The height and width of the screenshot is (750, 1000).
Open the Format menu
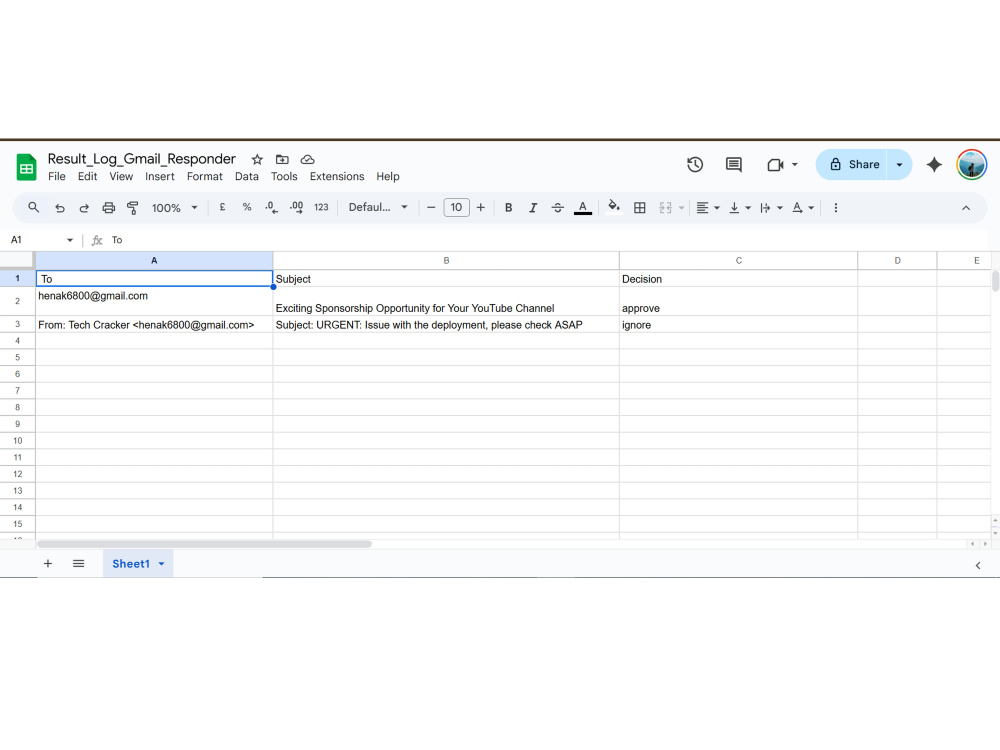[205, 177]
